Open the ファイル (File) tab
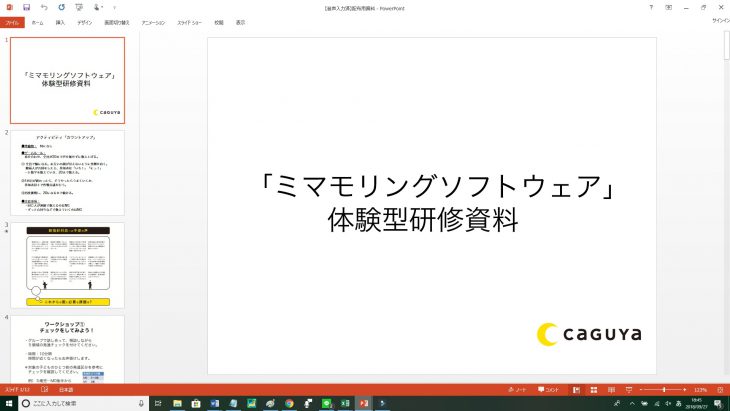The image size is (730, 411). 12,22
